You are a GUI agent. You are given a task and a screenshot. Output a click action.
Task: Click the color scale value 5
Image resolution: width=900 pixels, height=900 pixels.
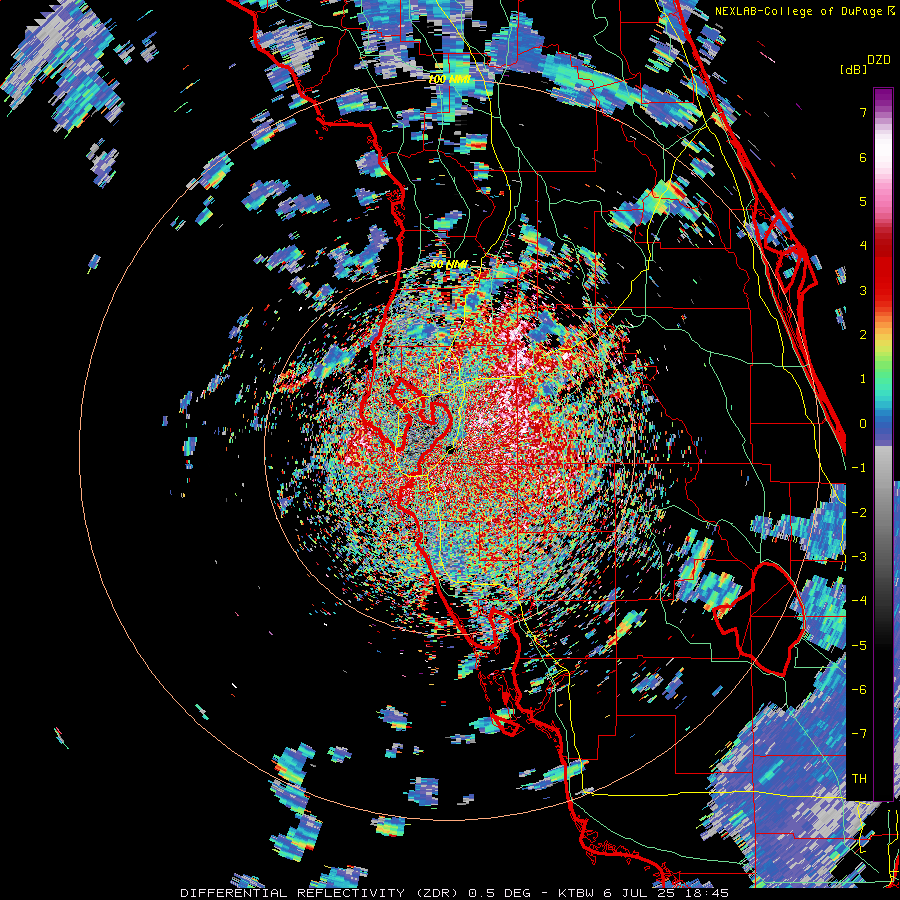(863, 201)
